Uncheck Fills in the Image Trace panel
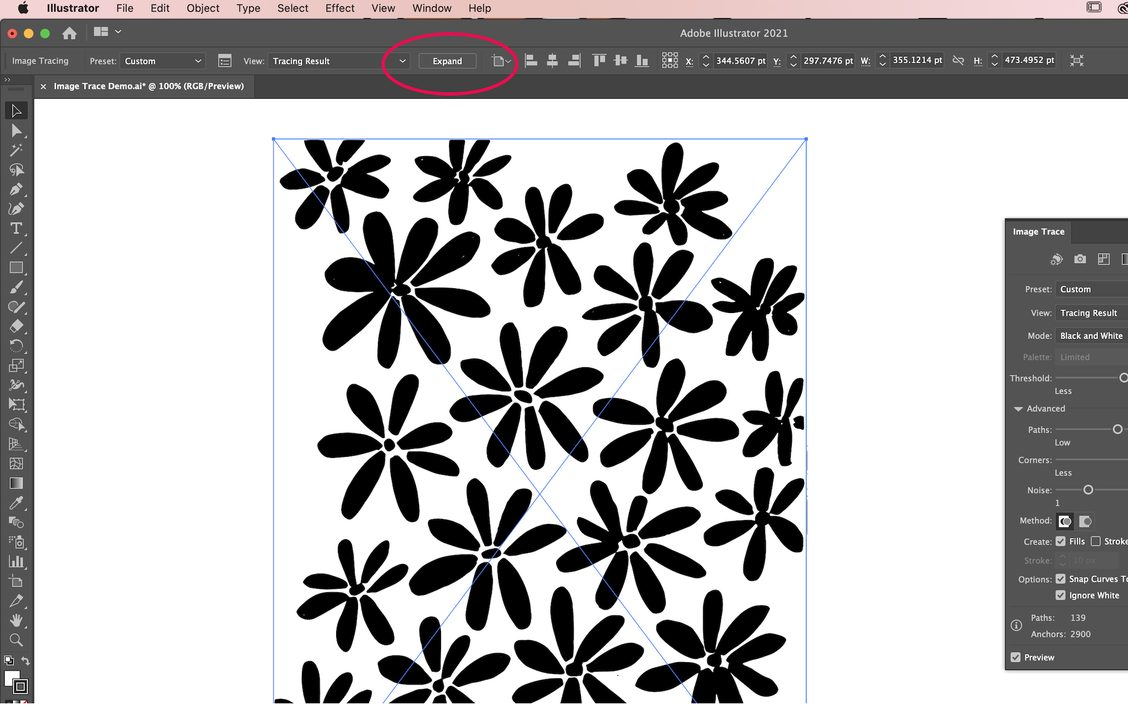The width and height of the screenshot is (1128, 705). point(1061,541)
